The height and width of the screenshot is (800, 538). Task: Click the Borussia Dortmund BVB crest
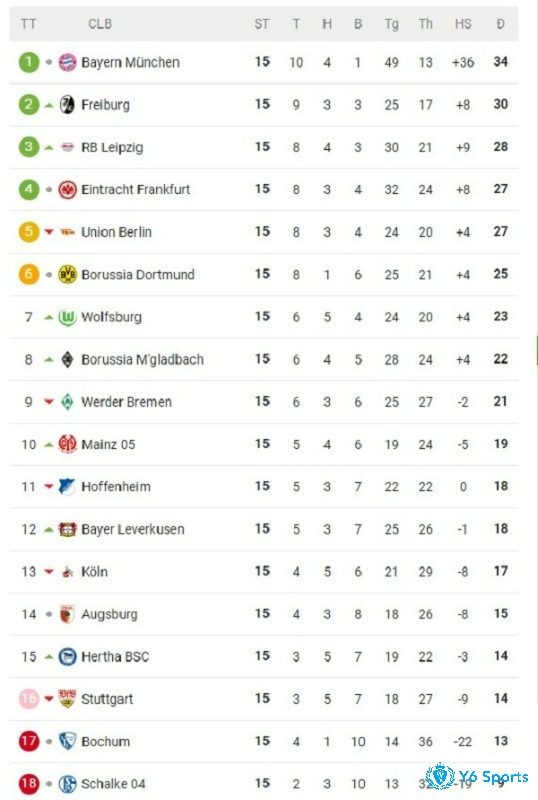coord(67,274)
